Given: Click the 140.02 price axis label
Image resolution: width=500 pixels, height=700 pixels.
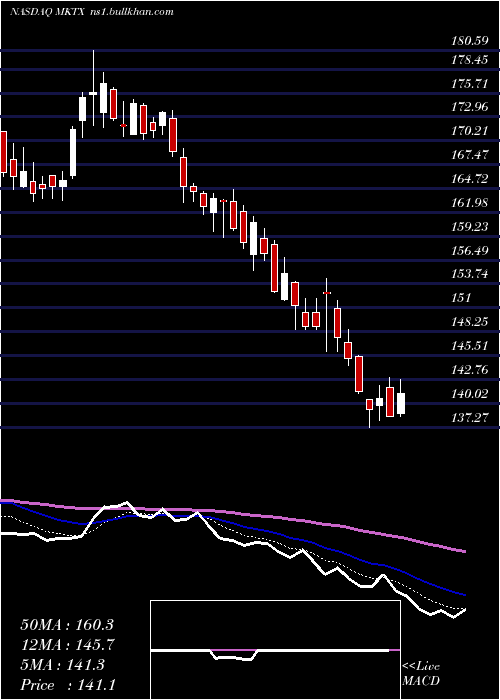Looking at the screenshot, I should tap(469, 394).
